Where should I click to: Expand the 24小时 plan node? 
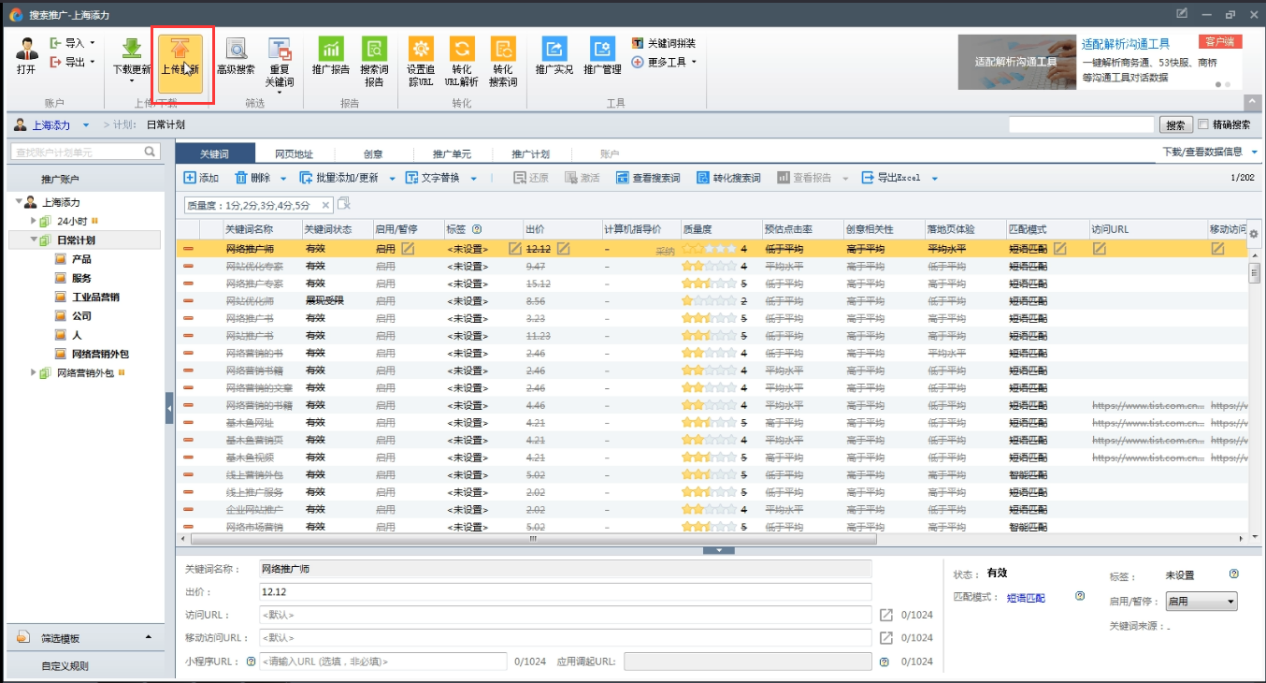coord(34,221)
